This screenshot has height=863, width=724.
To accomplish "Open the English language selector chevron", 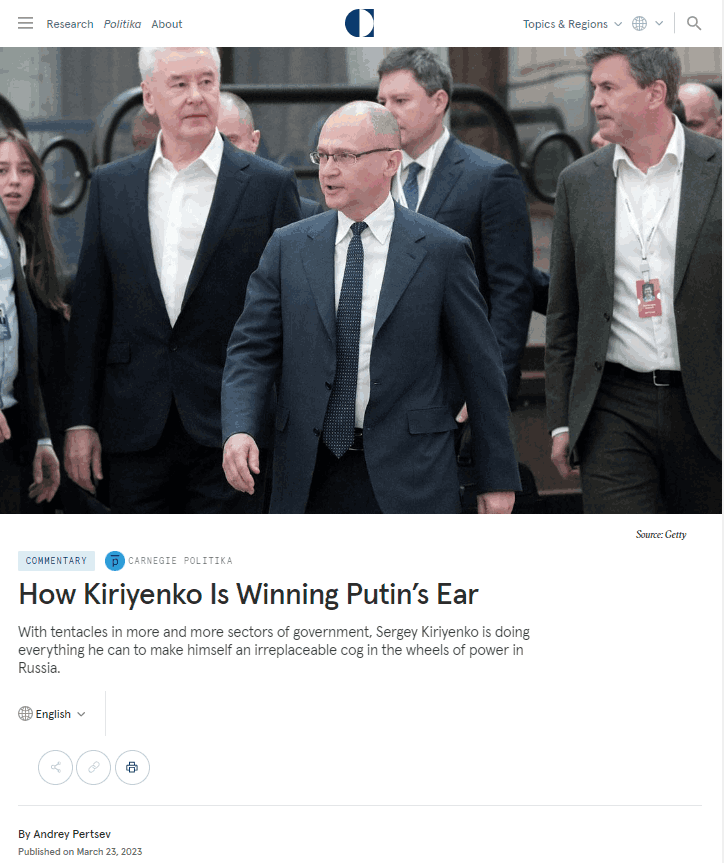I will coord(81,714).
